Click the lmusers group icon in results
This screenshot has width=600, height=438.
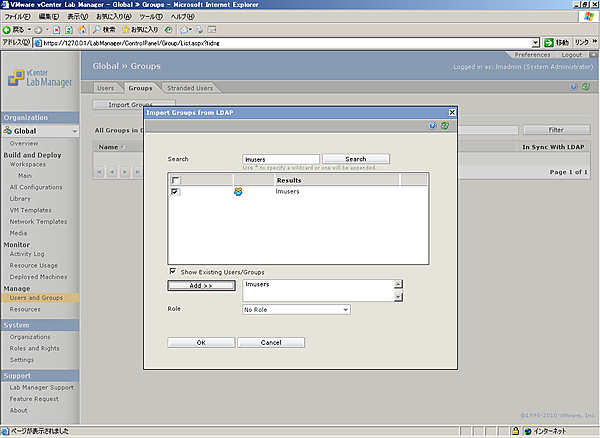pyautogui.click(x=238, y=191)
